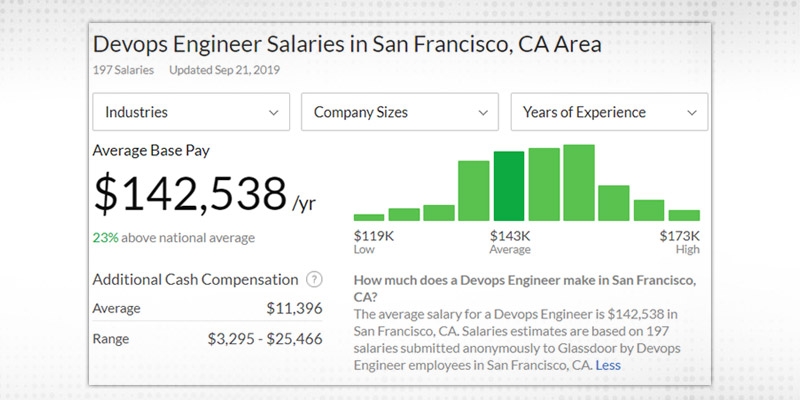Click the $3,295 - $25,466 range value
Viewport: 800px width, 400px height.
[x=264, y=339]
